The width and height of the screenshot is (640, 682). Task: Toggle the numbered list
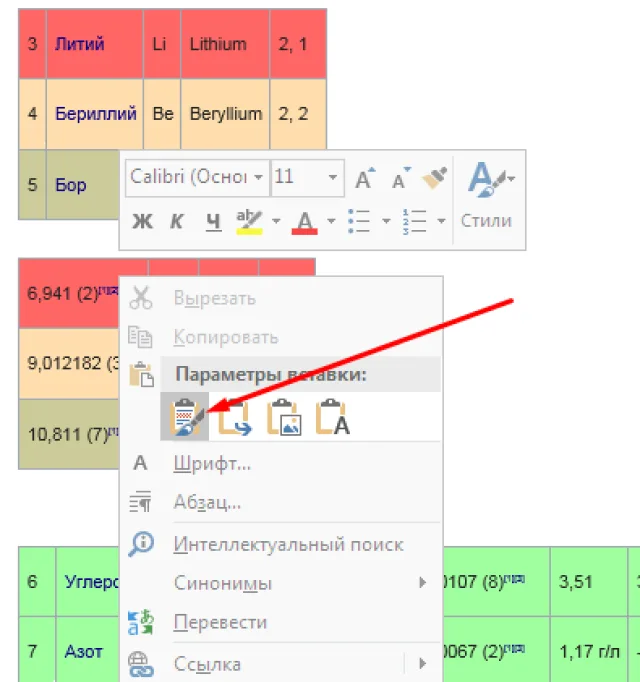coord(414,221)
